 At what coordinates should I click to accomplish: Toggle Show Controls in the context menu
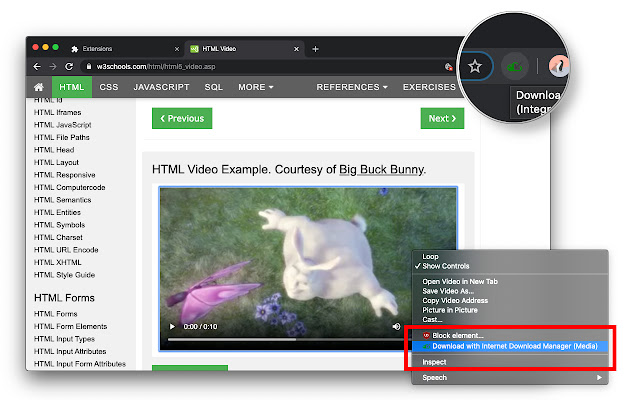[446, 266]
